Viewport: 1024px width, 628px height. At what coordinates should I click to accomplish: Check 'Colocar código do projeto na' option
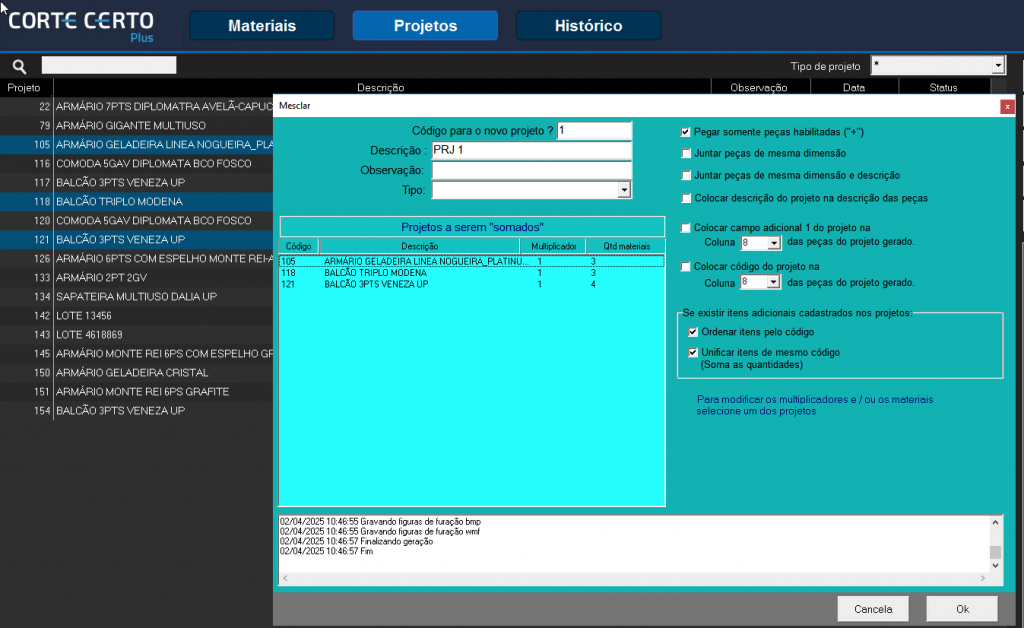685,266
